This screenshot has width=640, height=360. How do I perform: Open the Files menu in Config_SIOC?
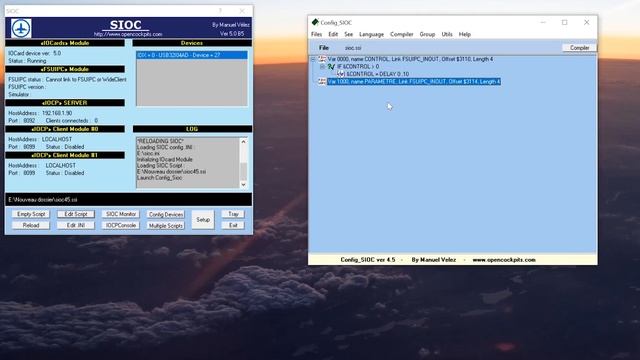point(316,34)
